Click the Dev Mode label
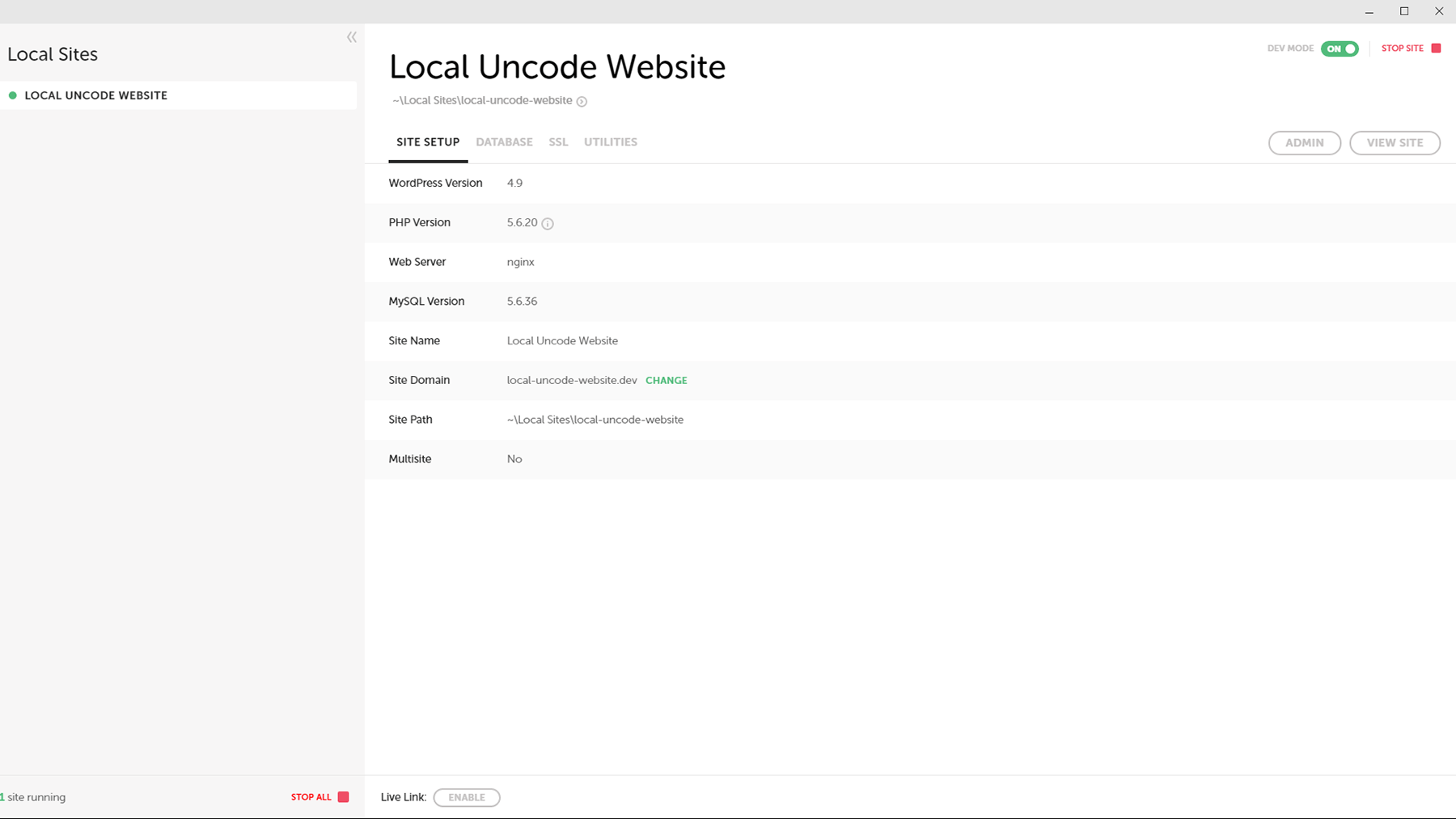 coord(1290,49)
